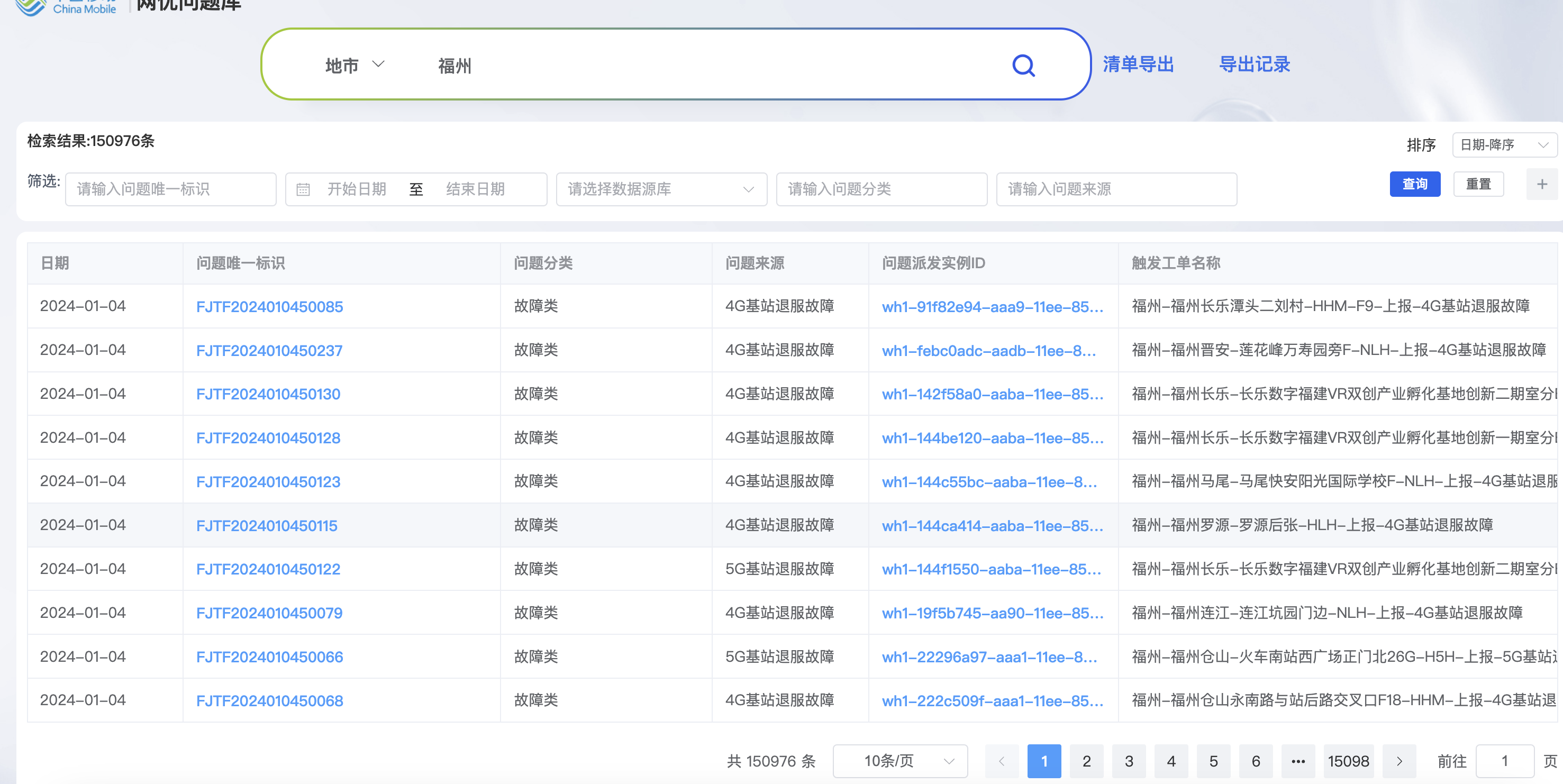Click the 请输入问题分类 input
Image resolution: width=1563 pixels, height=784 pixels.
click(882, 189)
